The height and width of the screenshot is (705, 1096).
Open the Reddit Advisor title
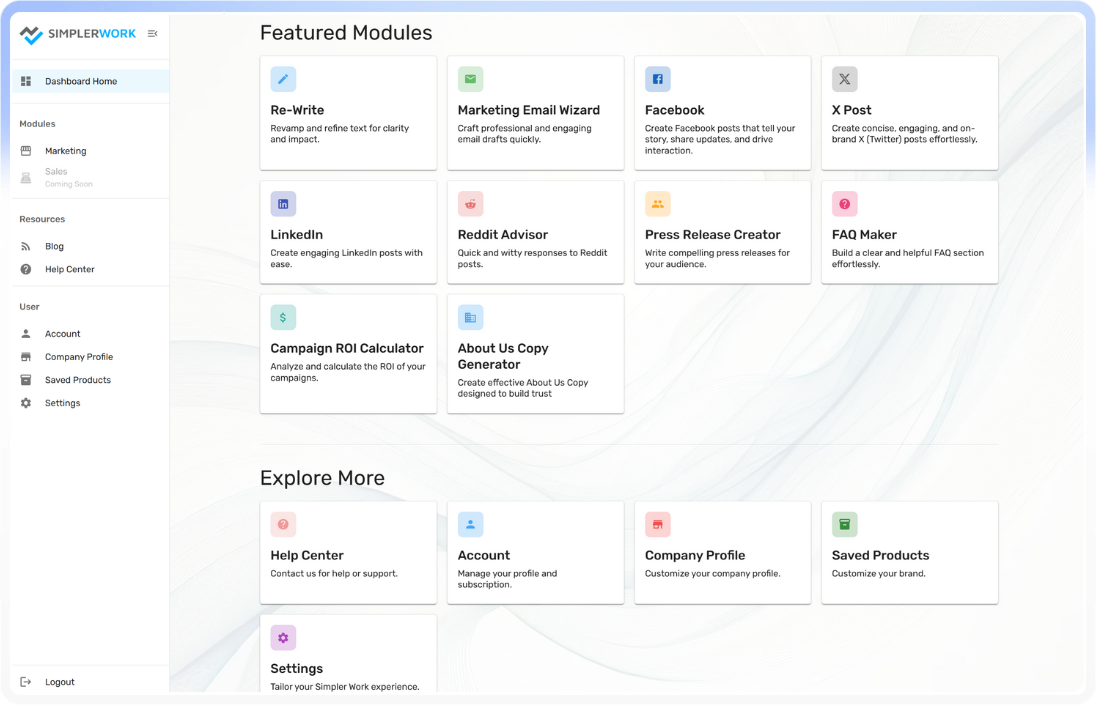click(x=503, y=235)
